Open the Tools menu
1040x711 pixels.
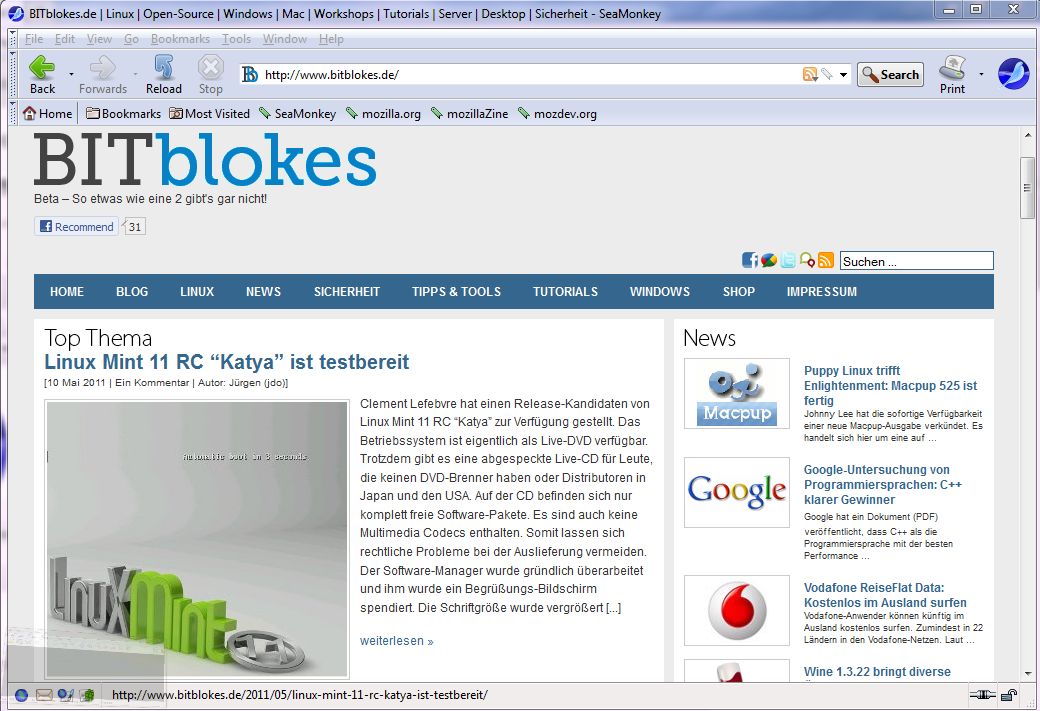tap(236, 39)
